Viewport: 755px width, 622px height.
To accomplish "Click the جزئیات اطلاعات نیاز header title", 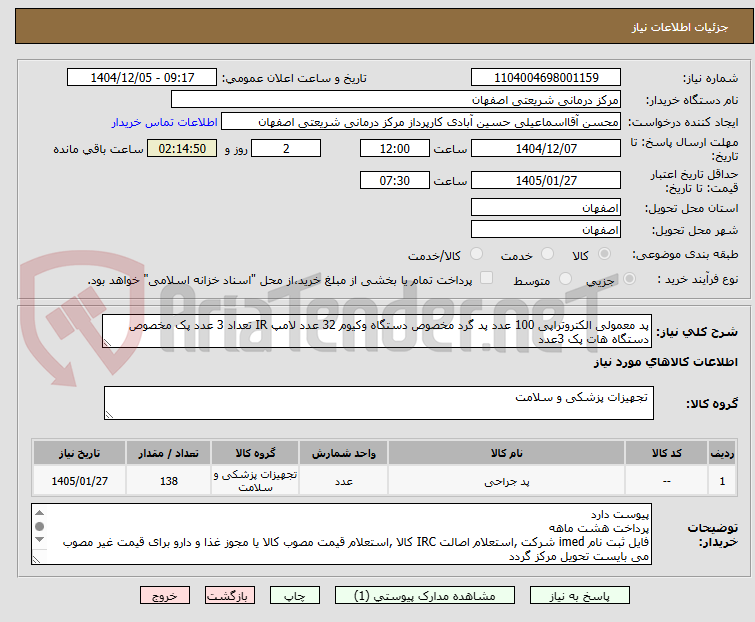I will click(x=680, y=27).
